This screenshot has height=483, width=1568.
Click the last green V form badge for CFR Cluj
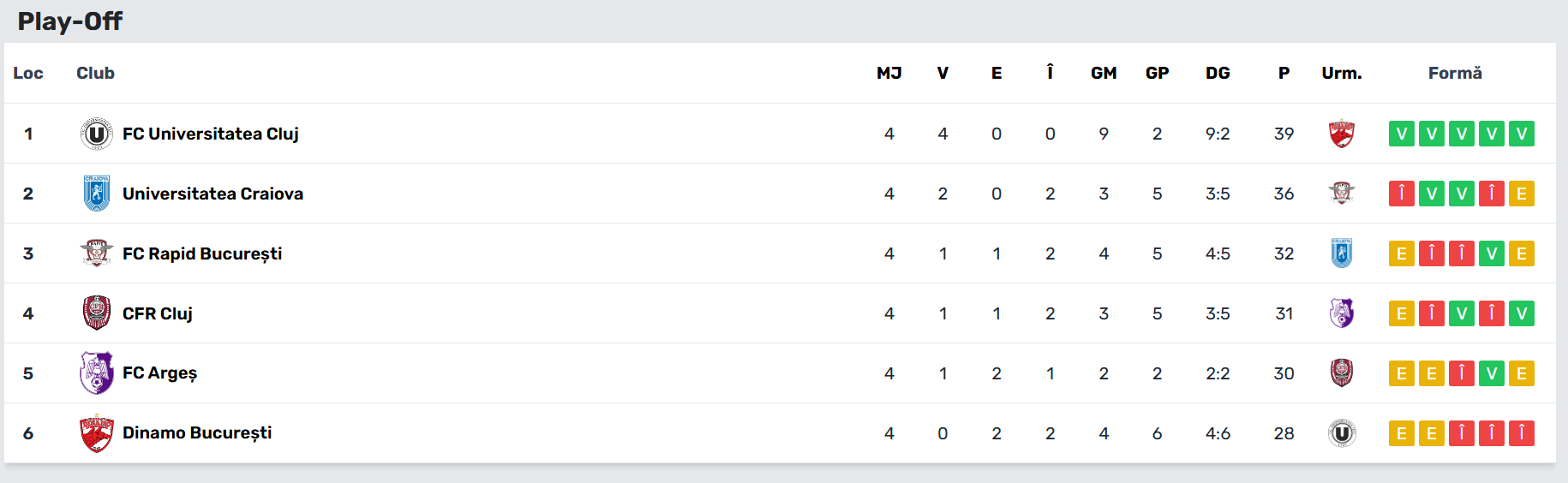pos(1521,313)
